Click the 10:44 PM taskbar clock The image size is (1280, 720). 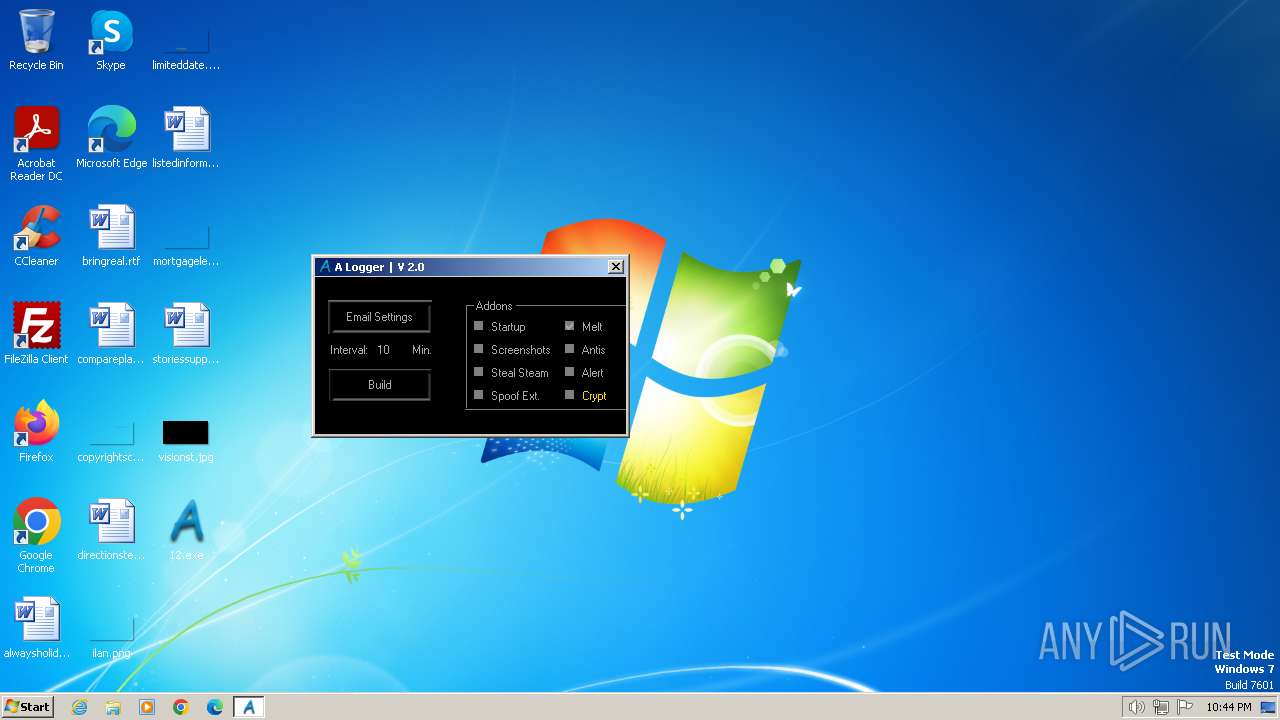[x=1228, y=707]
